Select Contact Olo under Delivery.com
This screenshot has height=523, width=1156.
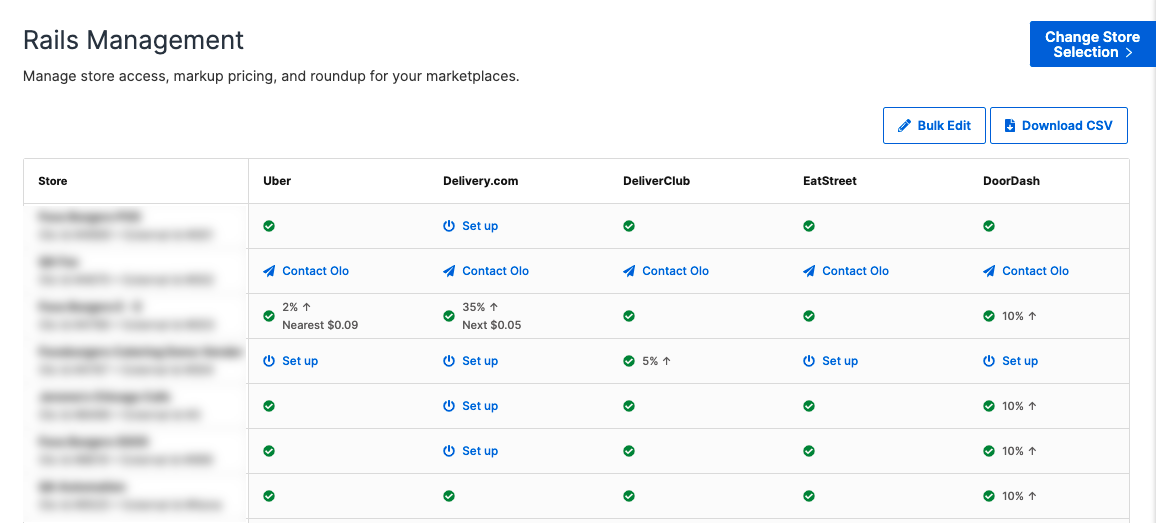495,271
